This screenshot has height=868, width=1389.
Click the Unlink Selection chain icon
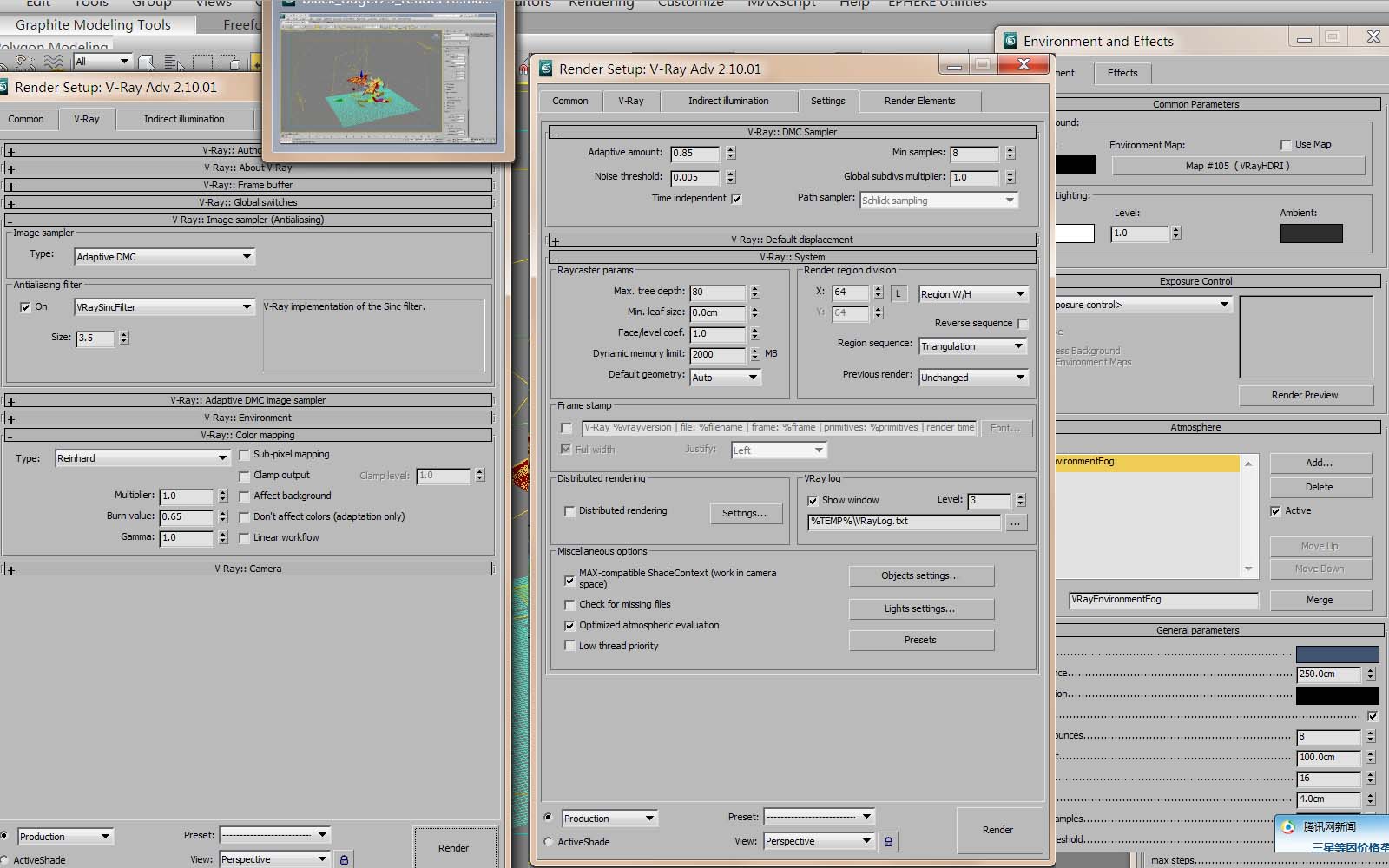point(25,62)
